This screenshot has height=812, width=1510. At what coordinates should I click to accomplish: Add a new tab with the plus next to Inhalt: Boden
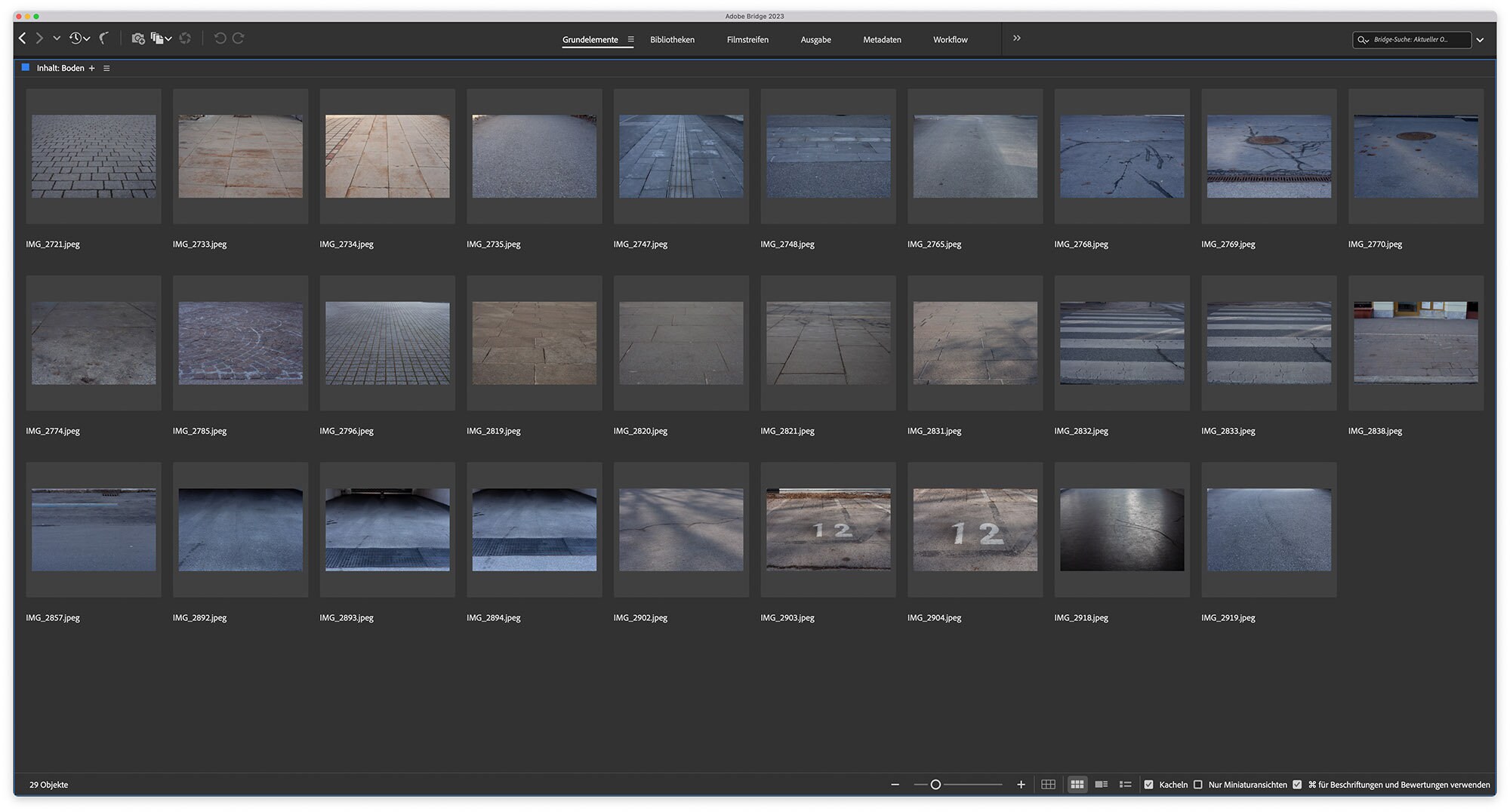[x=92, y=68]
